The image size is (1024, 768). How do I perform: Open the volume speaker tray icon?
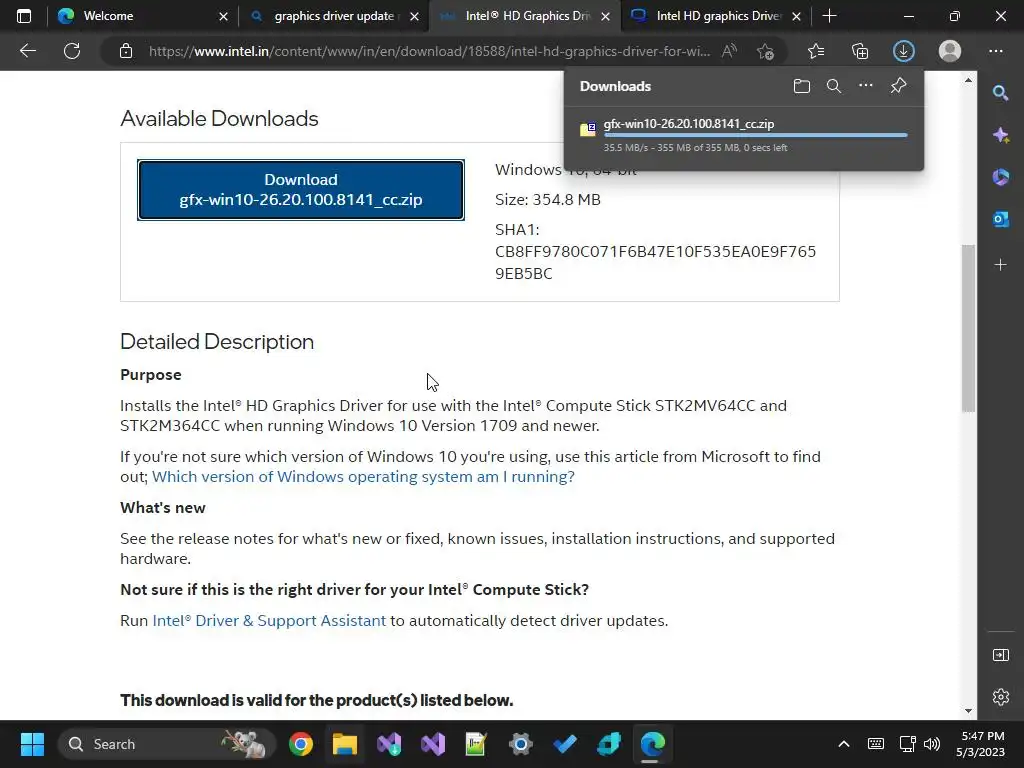932,744
